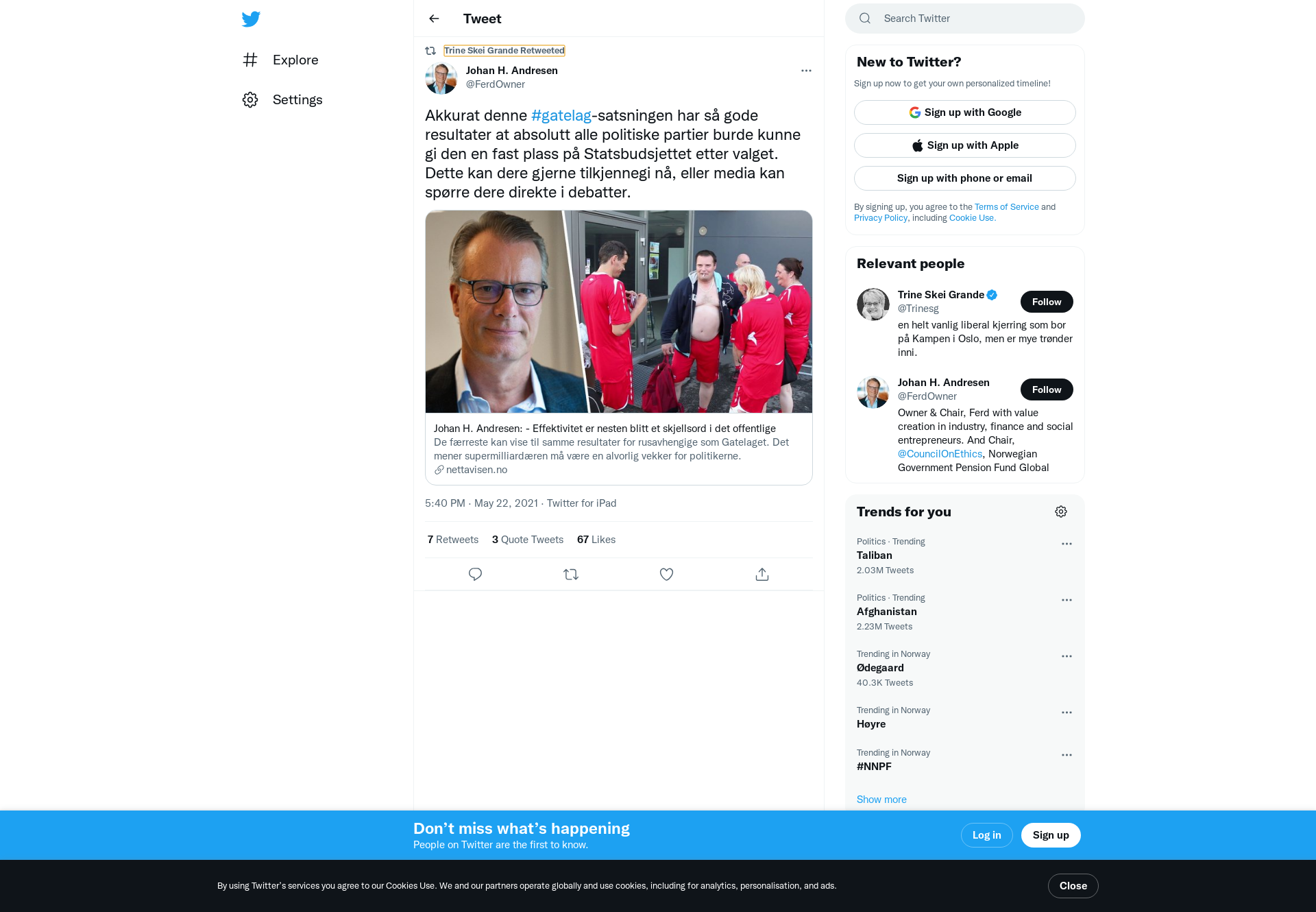Expand options for the Taliban trend
This screenshot has width=1316, height=912.
coord(1067,544)
